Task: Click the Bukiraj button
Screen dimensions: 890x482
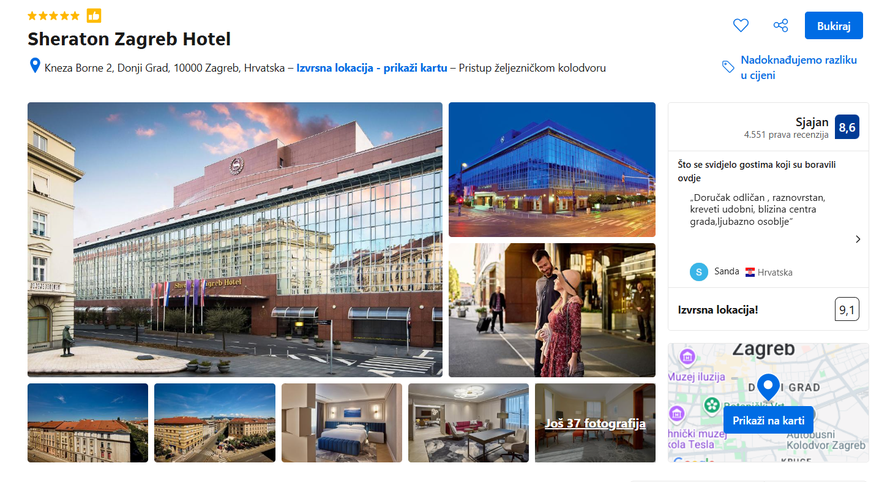Action: coord(833,26)
